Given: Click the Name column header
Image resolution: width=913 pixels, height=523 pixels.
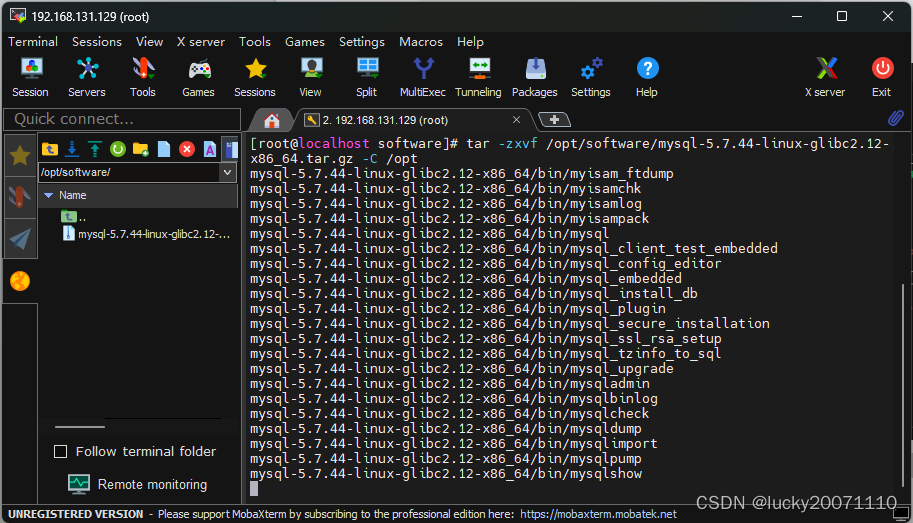Looking at the screenshot, I should [138, 195].
